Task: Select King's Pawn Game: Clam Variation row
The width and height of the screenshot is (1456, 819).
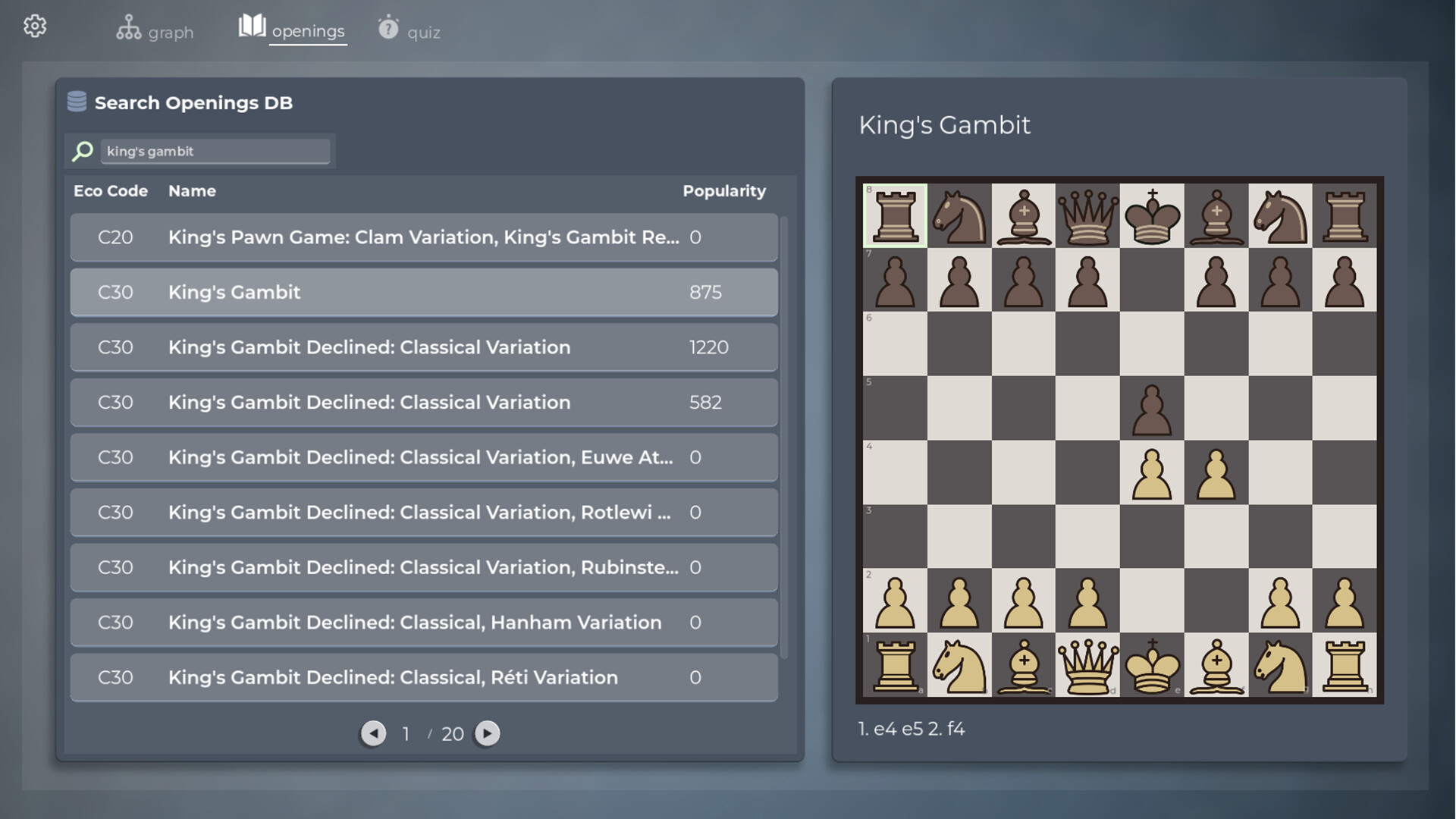Action: click(423, 237)
